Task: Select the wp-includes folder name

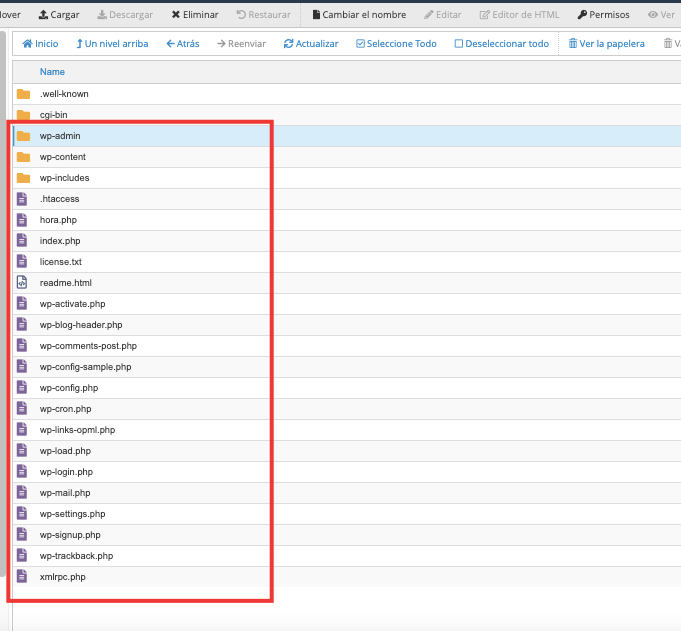Action: [x=64, y=178]
